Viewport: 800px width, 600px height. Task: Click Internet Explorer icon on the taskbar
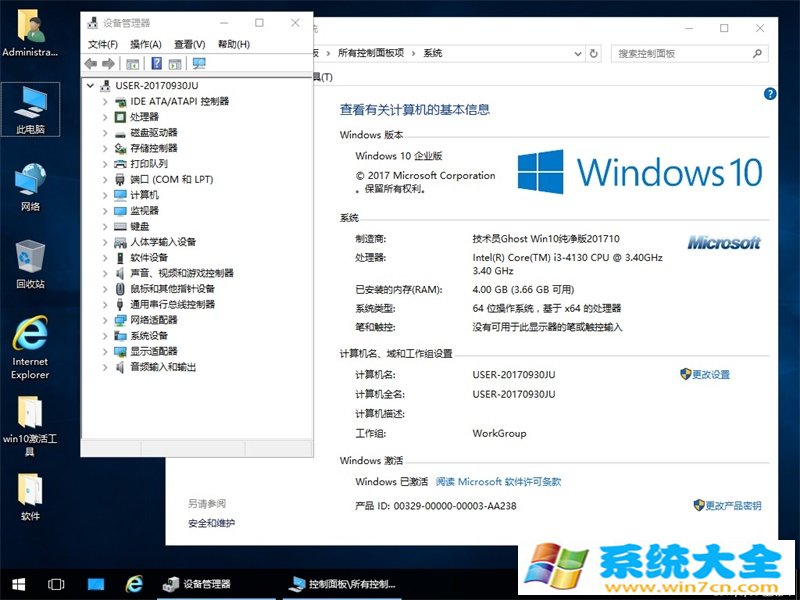(x=134, y=584)
